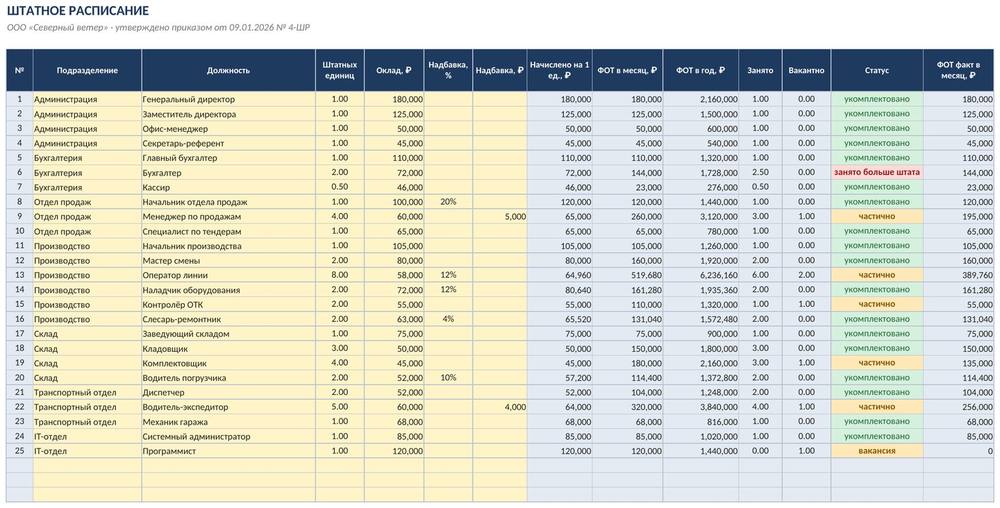Click the 'Начальник отдела продаж' cell

coord(228,202)
